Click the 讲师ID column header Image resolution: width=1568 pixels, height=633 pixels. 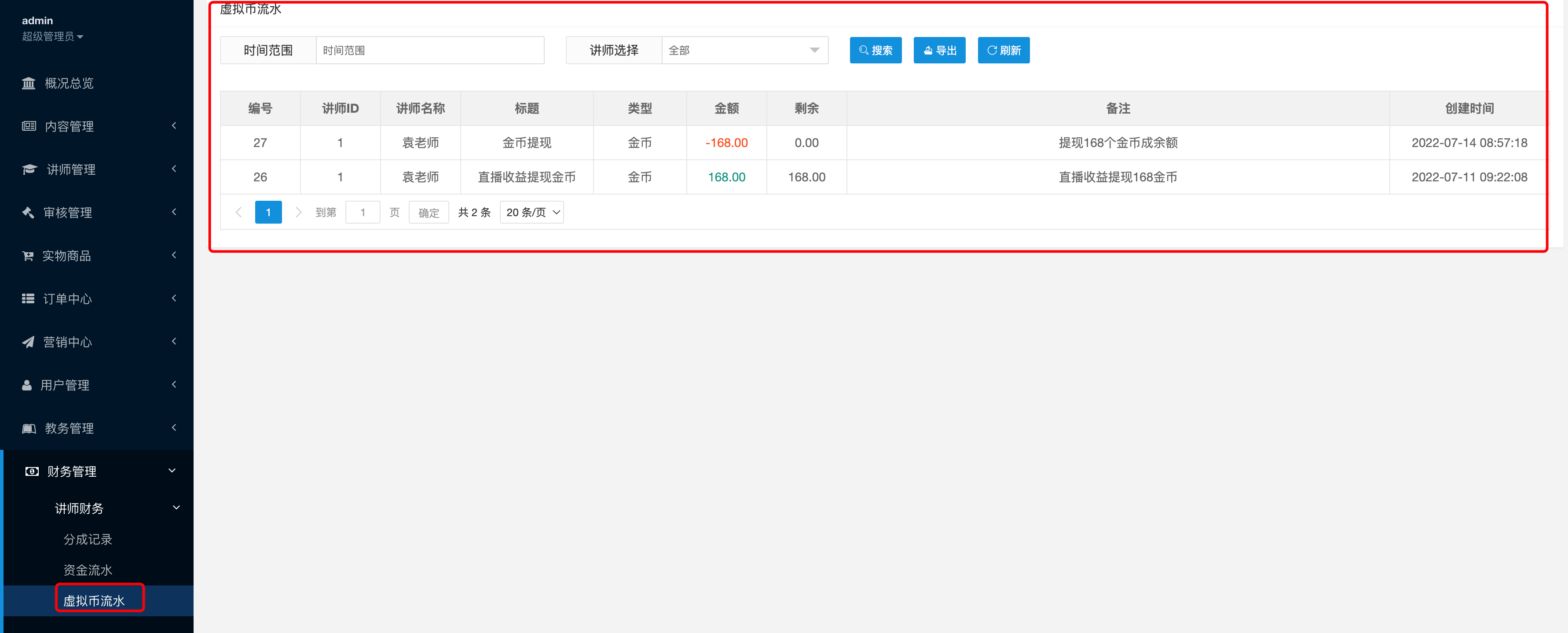[x=340, y=108]
